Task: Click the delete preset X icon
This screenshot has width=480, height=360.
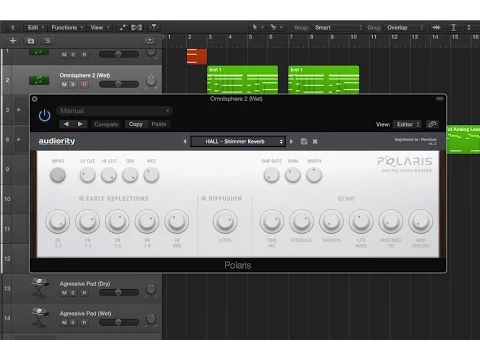Action: pyautogui.click(x=315, y=141)
